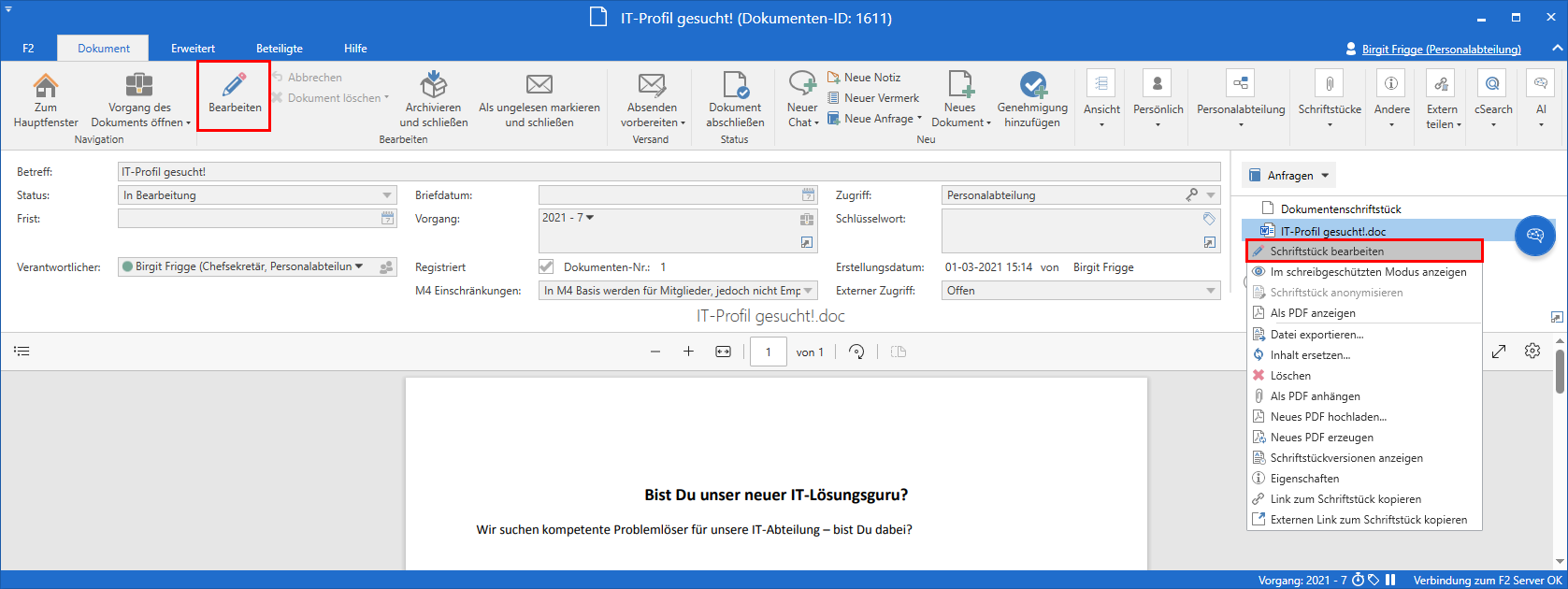Mark as unread via envelope icon

(x=539, y=86)
